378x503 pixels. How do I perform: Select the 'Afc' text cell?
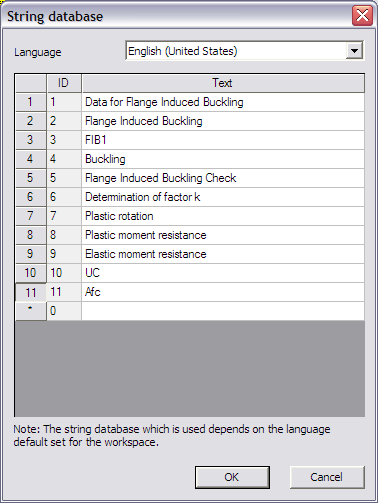(x=223, y=292)
